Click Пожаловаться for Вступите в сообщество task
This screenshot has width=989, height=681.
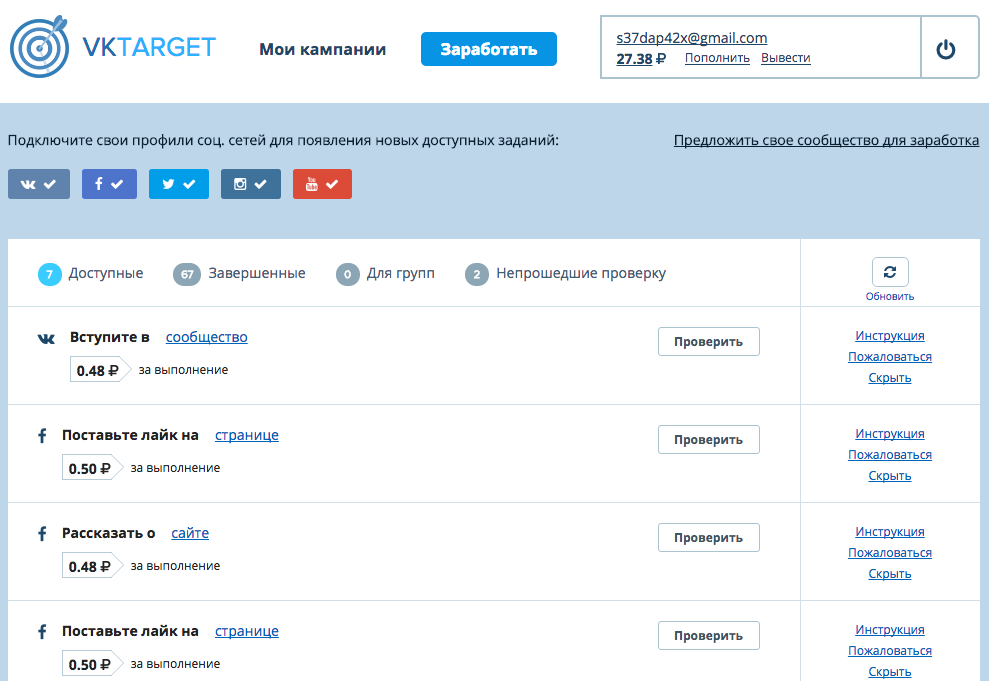pyautogui.click(x=889, y=357)
